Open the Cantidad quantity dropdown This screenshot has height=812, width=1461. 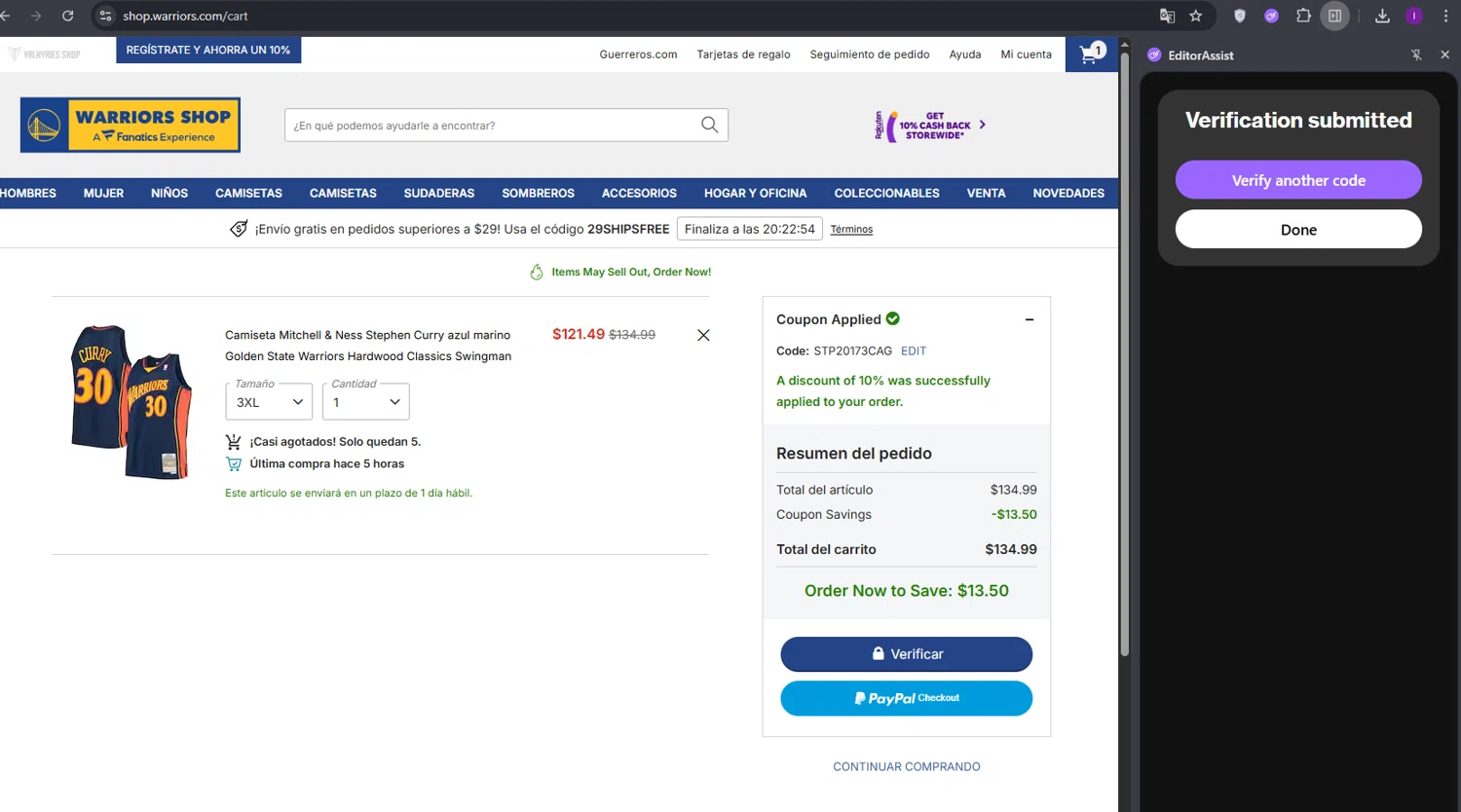(x=365, y=402)
